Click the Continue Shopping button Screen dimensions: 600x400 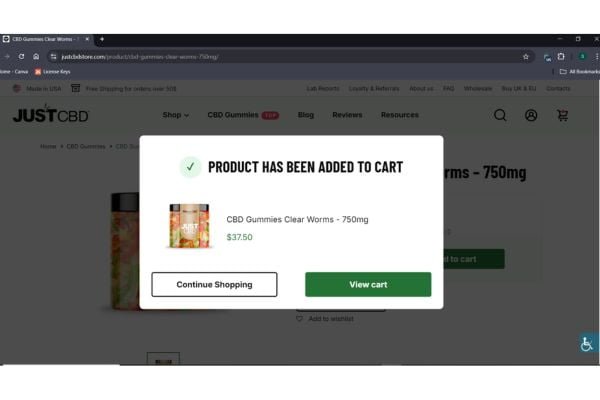tap(214, 284)
